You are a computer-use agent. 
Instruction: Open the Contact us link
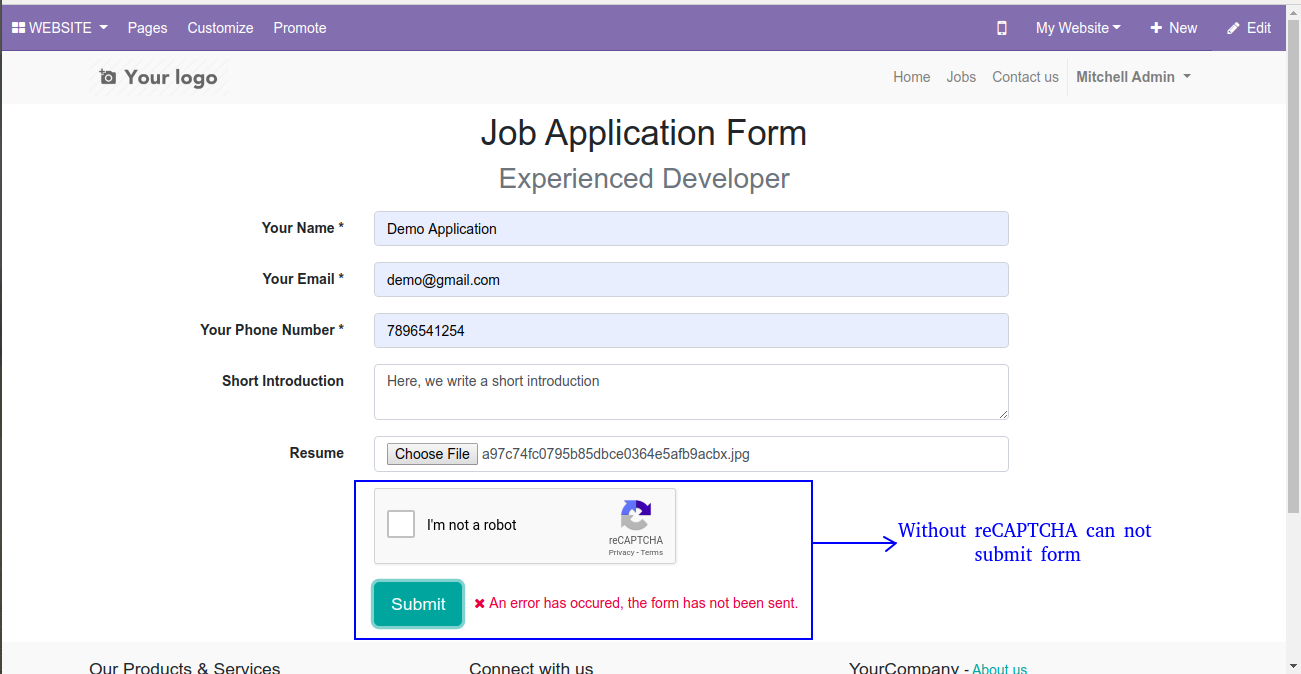coord(1025,77)
